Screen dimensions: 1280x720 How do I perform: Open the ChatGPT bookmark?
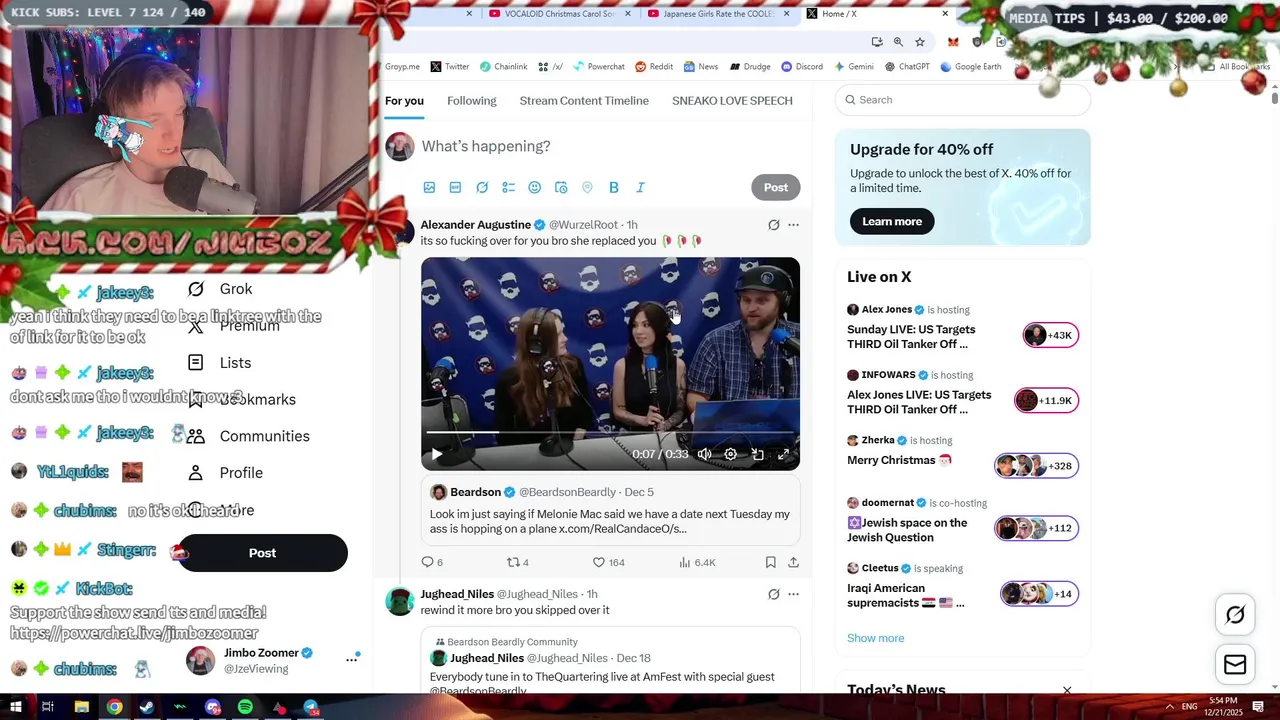coord(907,67)
